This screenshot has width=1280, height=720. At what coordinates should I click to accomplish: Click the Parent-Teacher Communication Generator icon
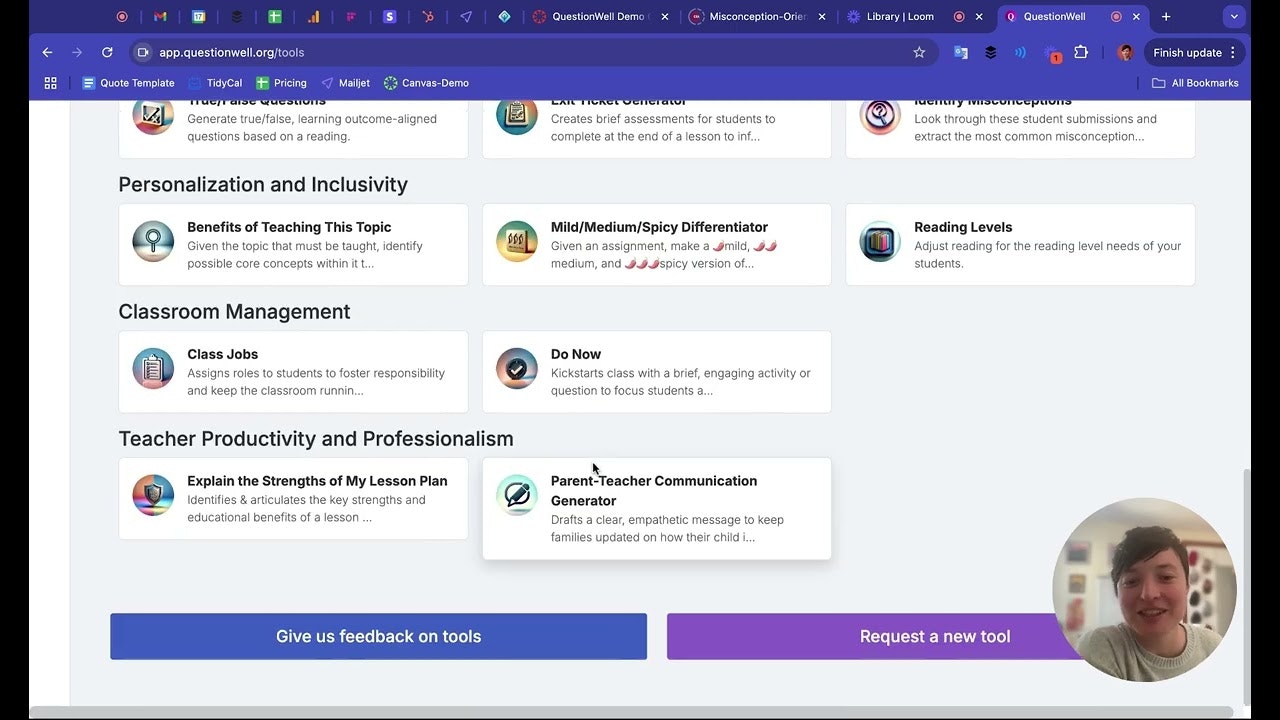coord(517,496)
